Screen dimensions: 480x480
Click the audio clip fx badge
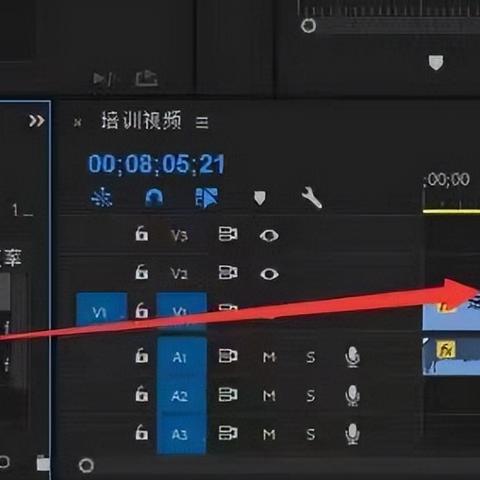pyautogui.click(x=446, y=350)
